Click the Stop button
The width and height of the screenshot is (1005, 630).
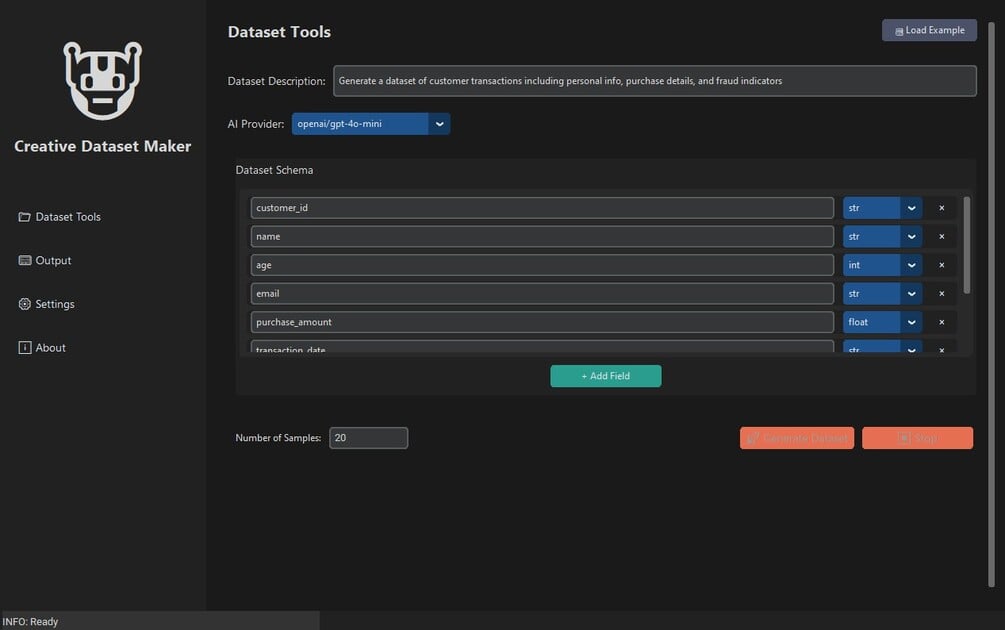click(x=917, y=438)
